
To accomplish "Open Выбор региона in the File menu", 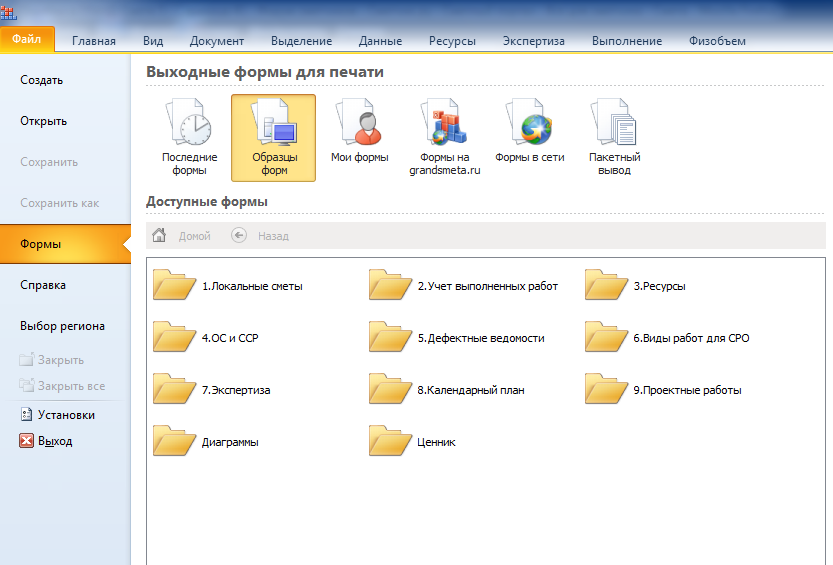I will click(65, 326).
